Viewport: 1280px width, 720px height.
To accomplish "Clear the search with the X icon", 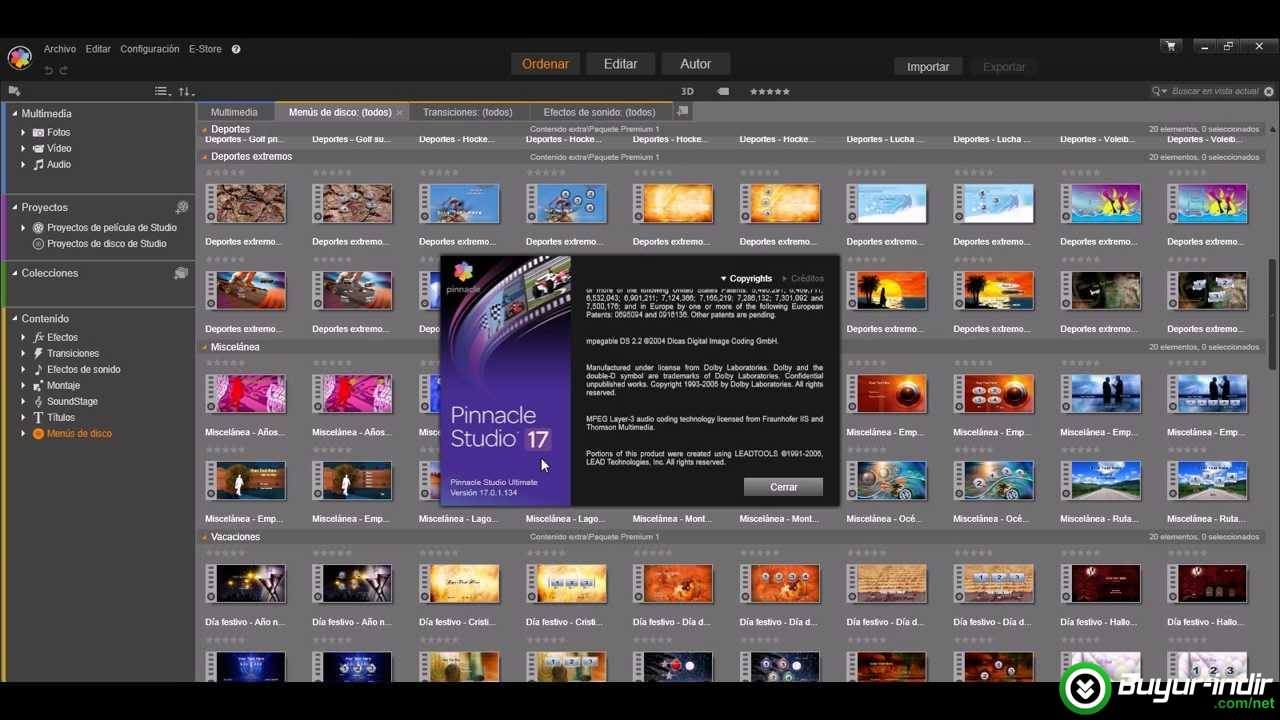I will (x=1269, y=91).
